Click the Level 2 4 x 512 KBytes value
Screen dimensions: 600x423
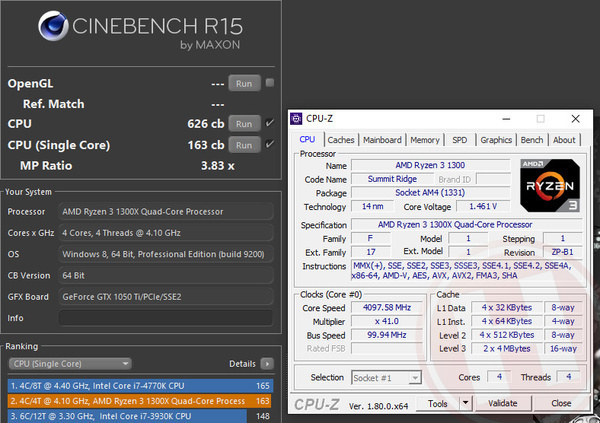coord(507,335)
